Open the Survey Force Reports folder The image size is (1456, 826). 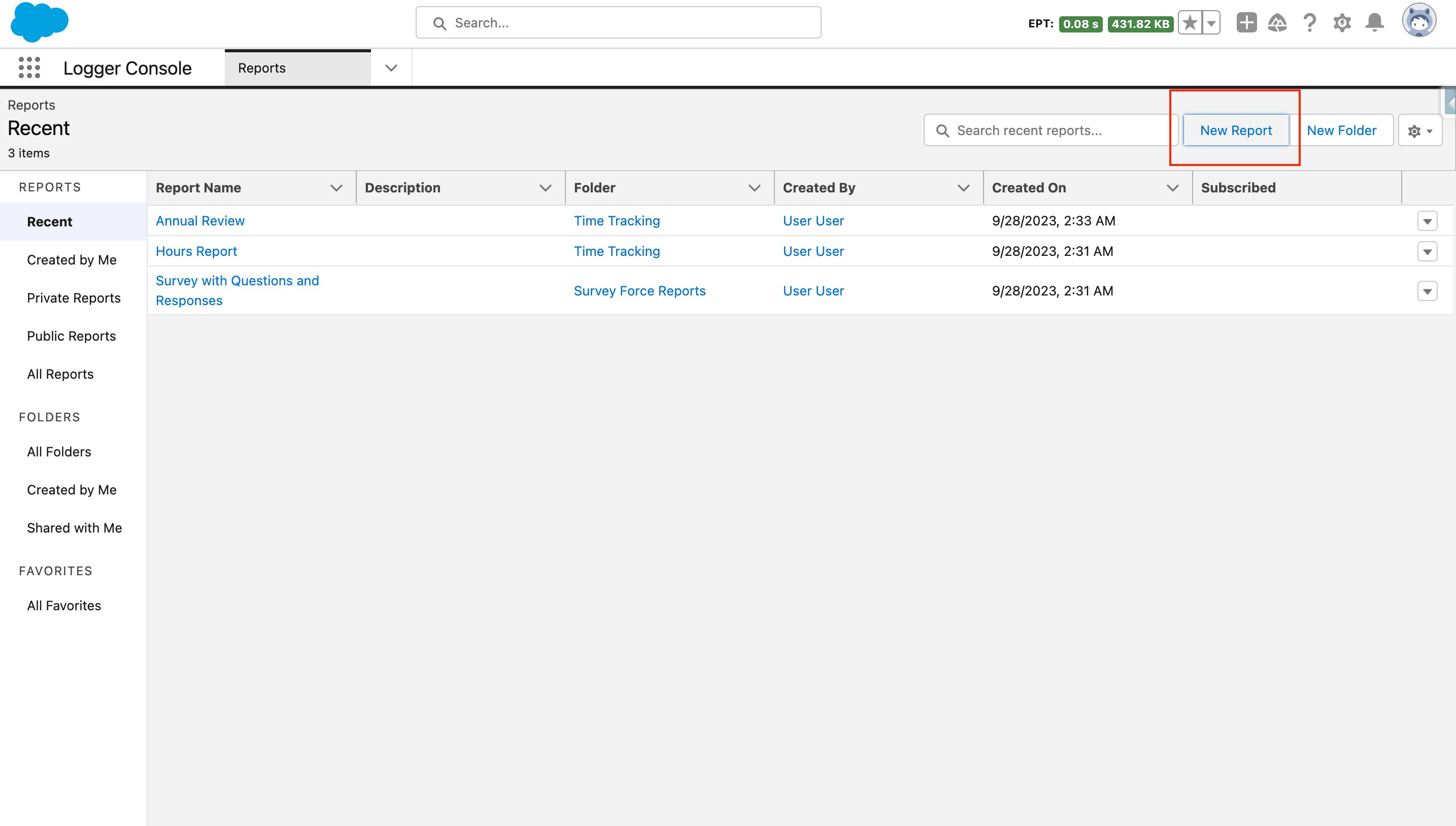point(639,291)
